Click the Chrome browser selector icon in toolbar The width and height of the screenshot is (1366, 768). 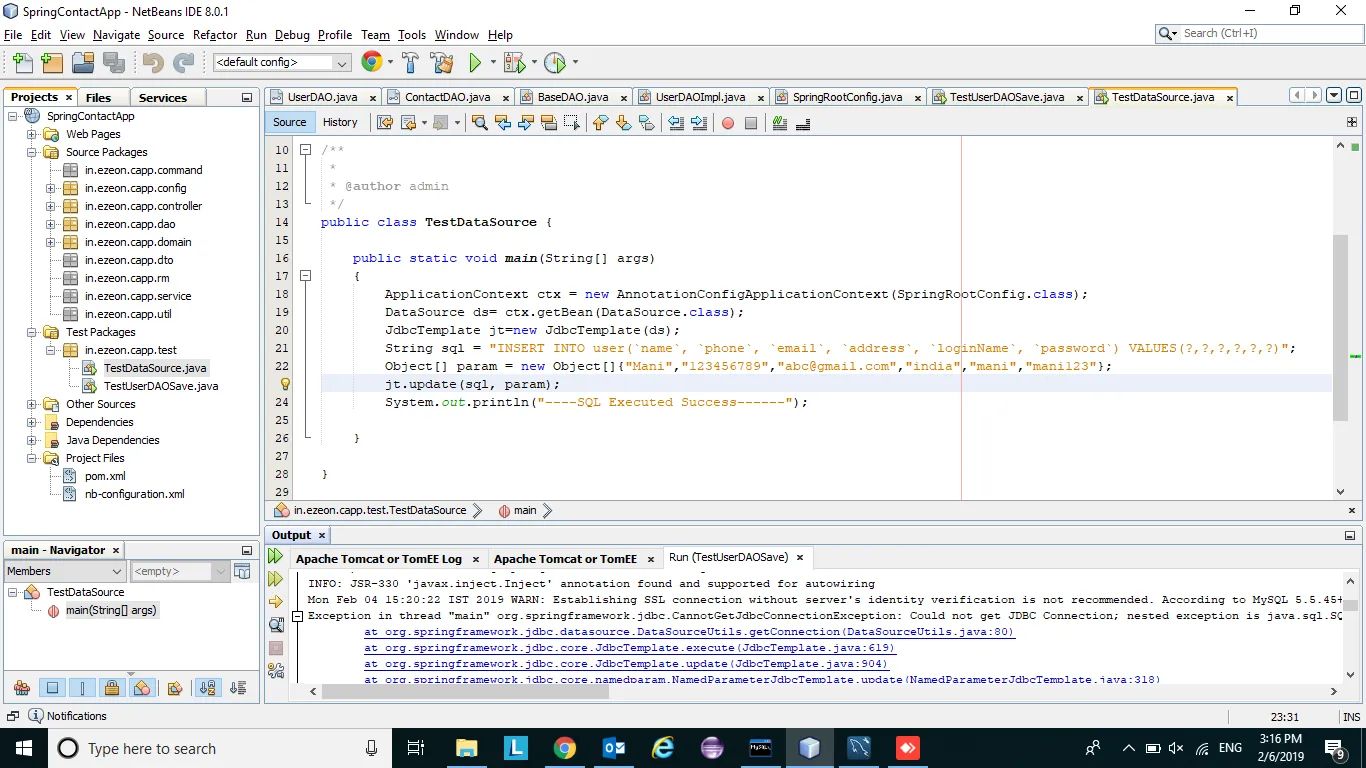pyautogui.click(x=371, y=62)
